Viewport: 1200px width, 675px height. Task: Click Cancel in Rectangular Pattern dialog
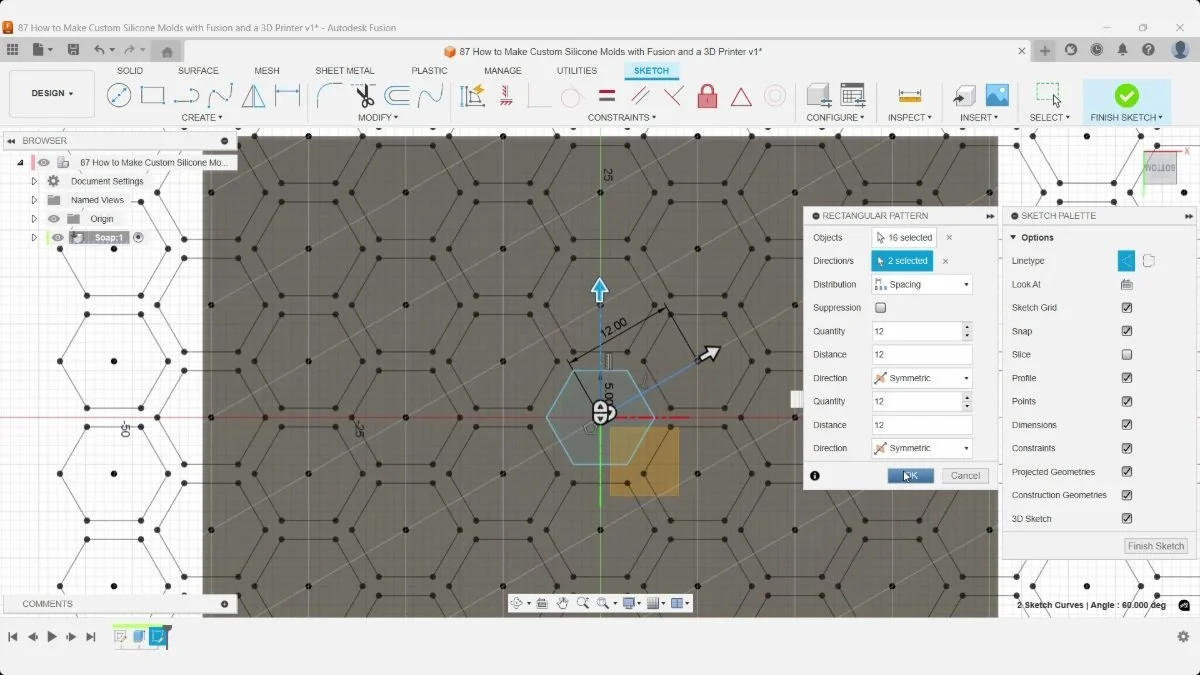[965, 476]
